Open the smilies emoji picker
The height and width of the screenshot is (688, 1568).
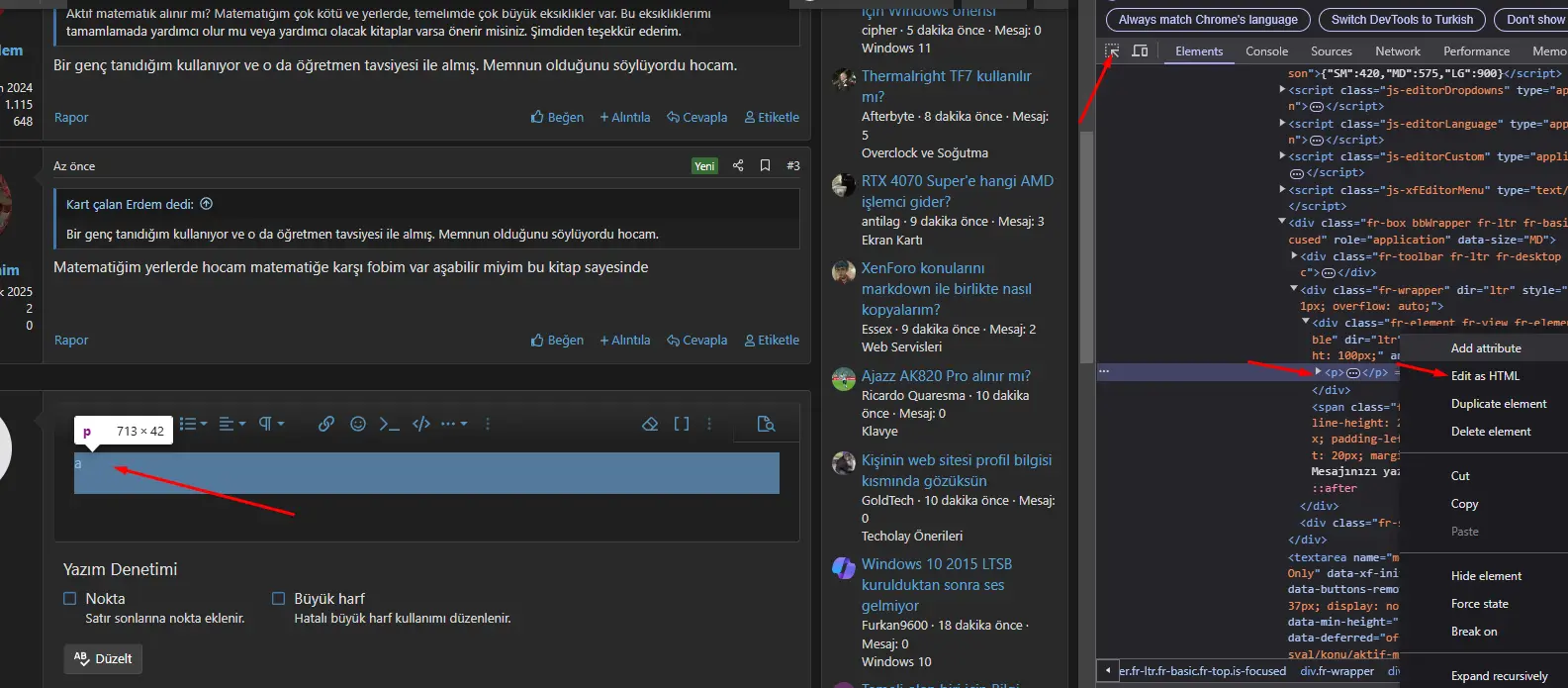[x=358, y=424]
